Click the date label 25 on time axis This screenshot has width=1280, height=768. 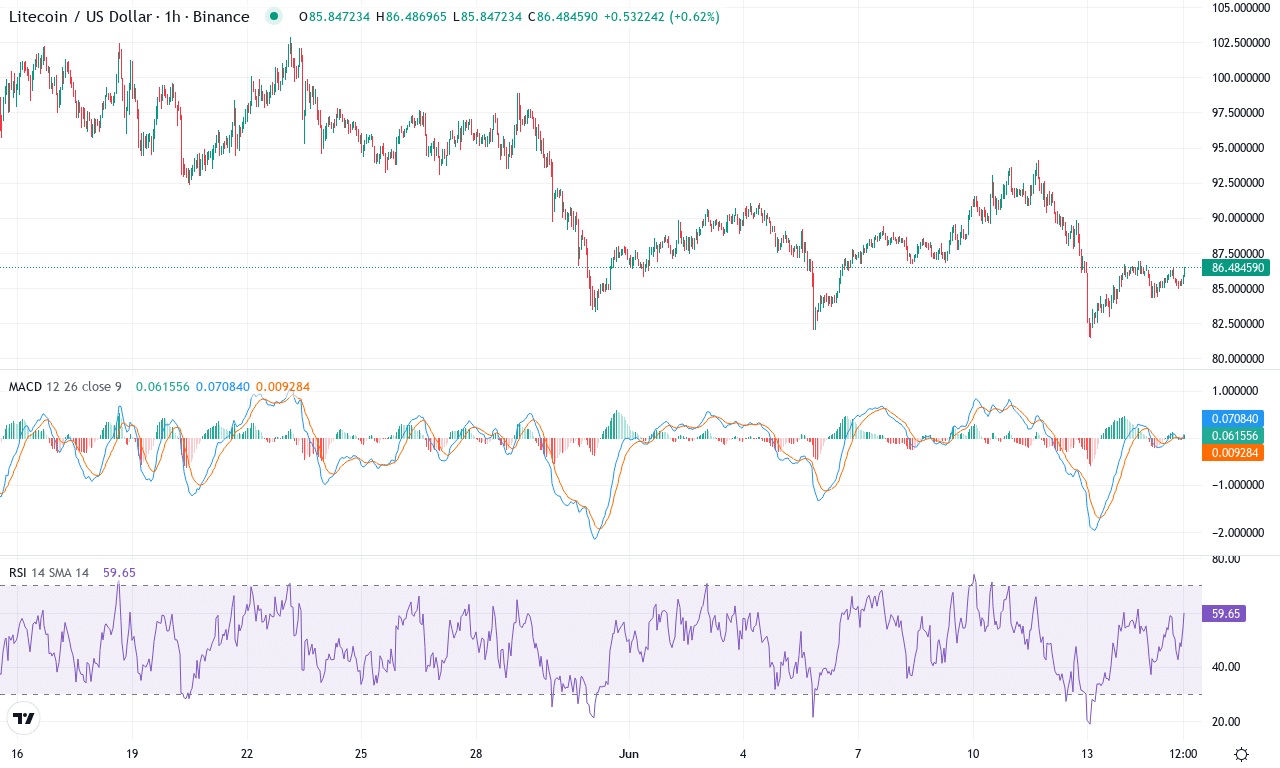[362, 753]
